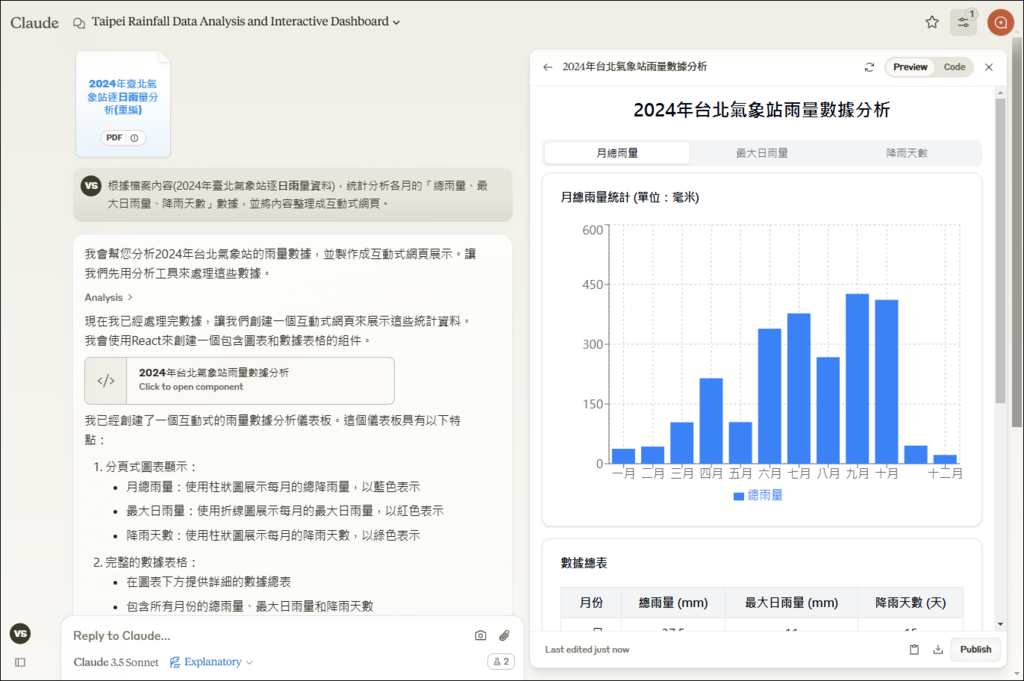The image size is (1024, 681).
Task: Attach a file with paperclip icon
Action: [x=504, y=635]
